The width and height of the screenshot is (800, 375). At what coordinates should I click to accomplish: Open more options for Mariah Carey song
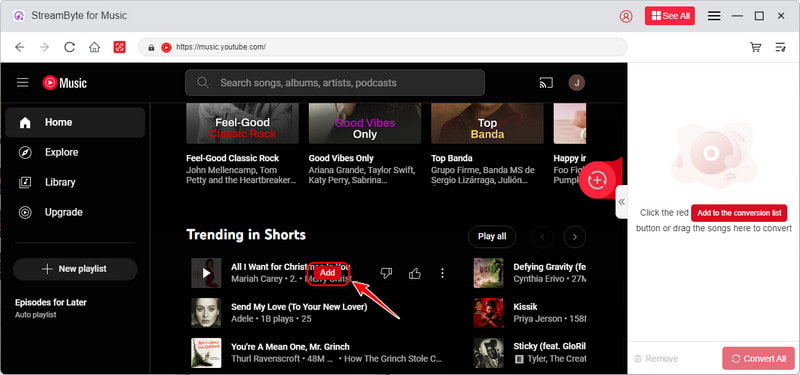[442, 273]
